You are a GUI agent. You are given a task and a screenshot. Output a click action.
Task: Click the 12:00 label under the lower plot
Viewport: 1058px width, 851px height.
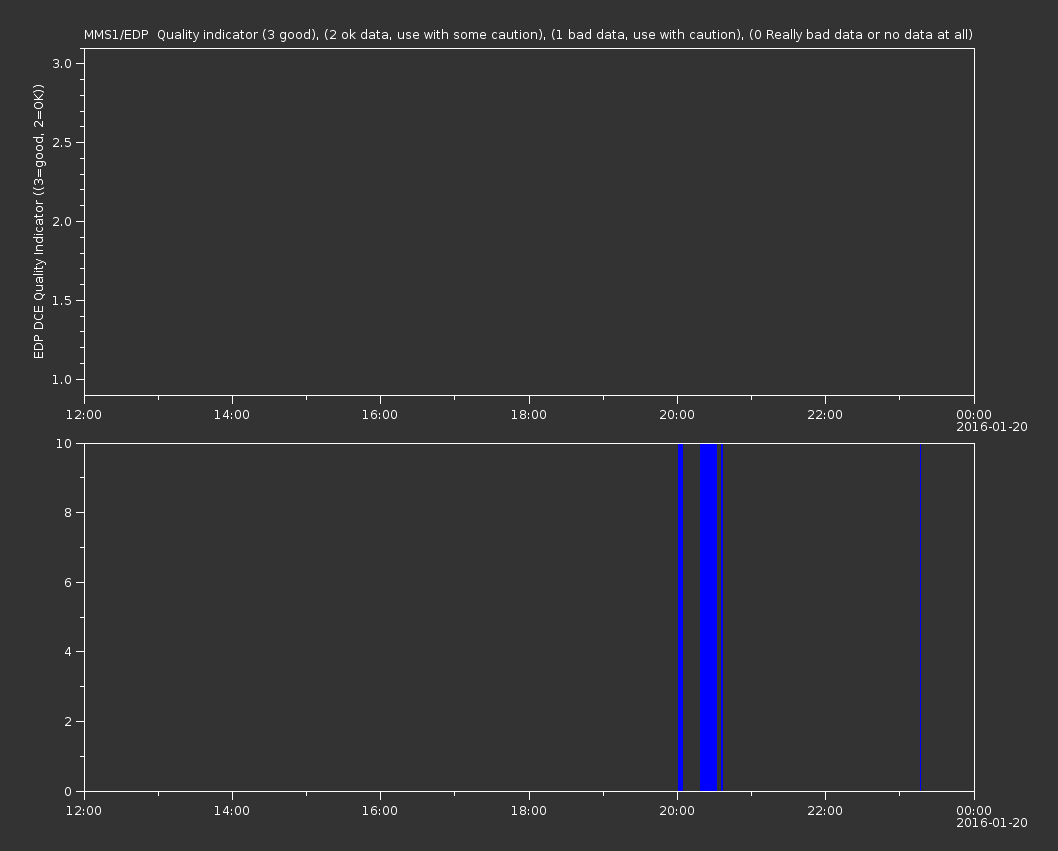coord(84,810)
